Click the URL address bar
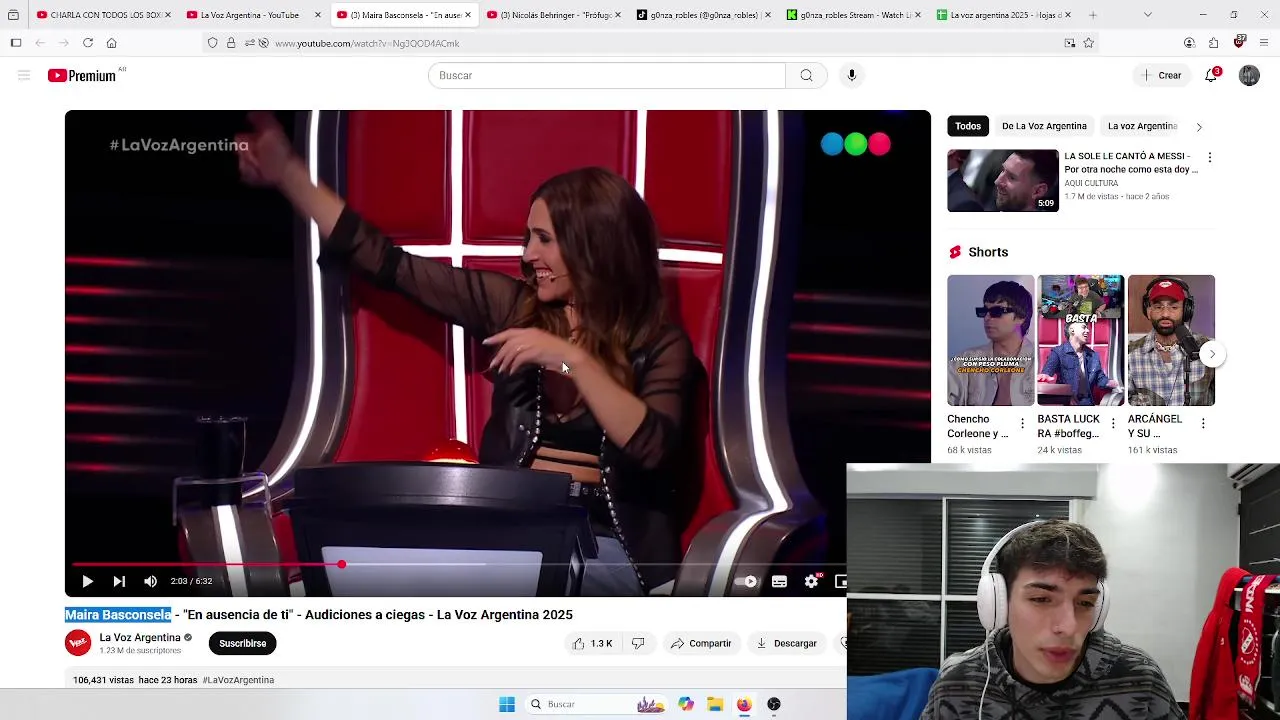This screenshot has width=1280, height=720. tap(650, 43)
